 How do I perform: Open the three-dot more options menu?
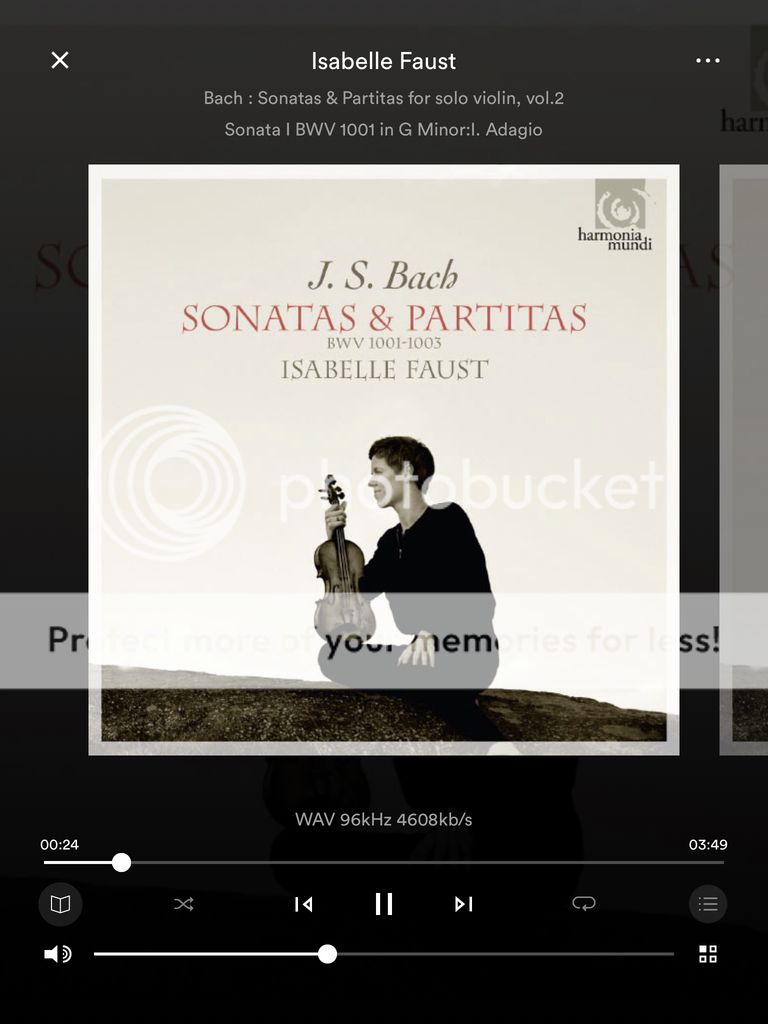(x=708, y=61)
